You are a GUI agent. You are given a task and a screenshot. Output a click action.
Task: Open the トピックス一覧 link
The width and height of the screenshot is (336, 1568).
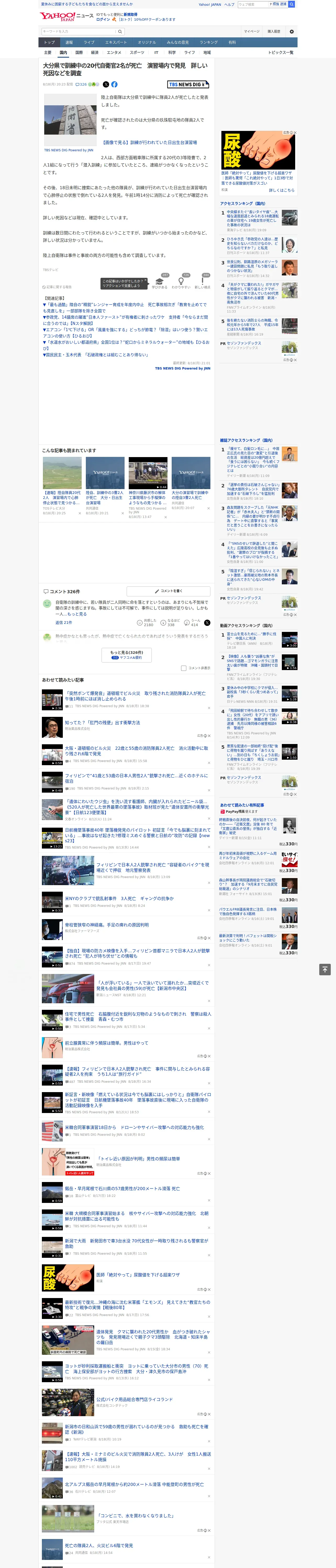281,53
